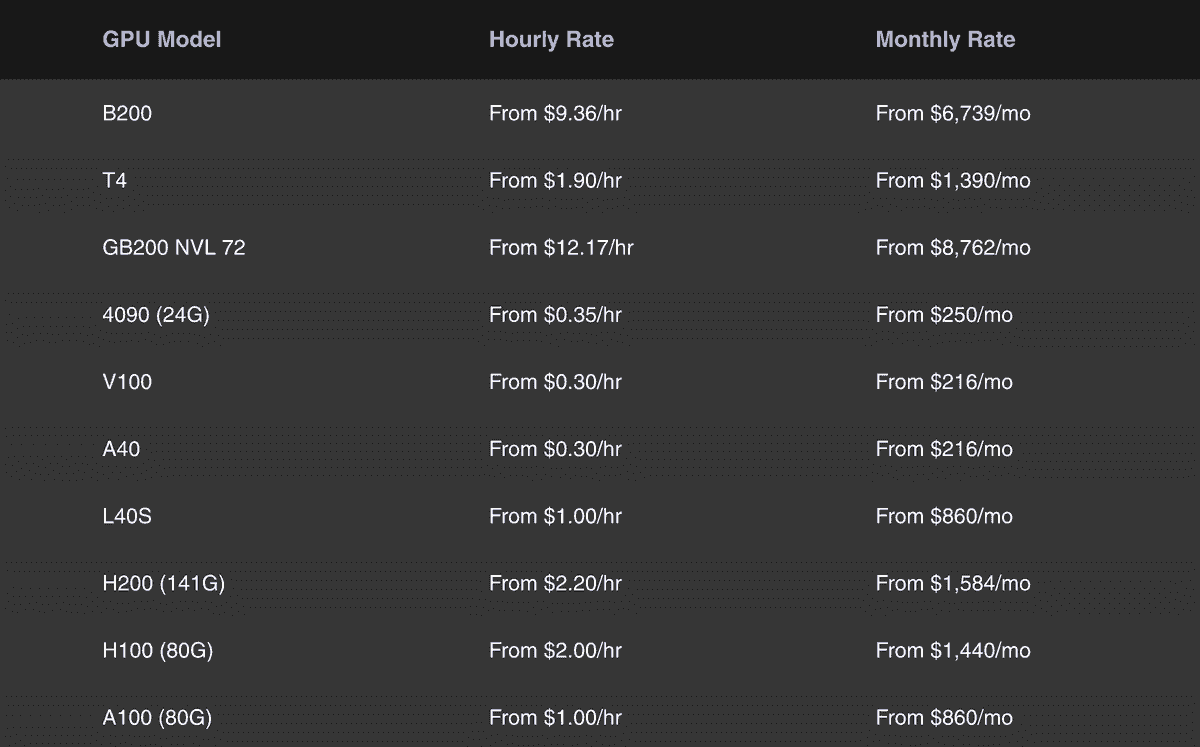The image size is (1200, 747).
Task: Click the A100 (80G) model name
Action: pyautogui.click(x=157, y=717)
